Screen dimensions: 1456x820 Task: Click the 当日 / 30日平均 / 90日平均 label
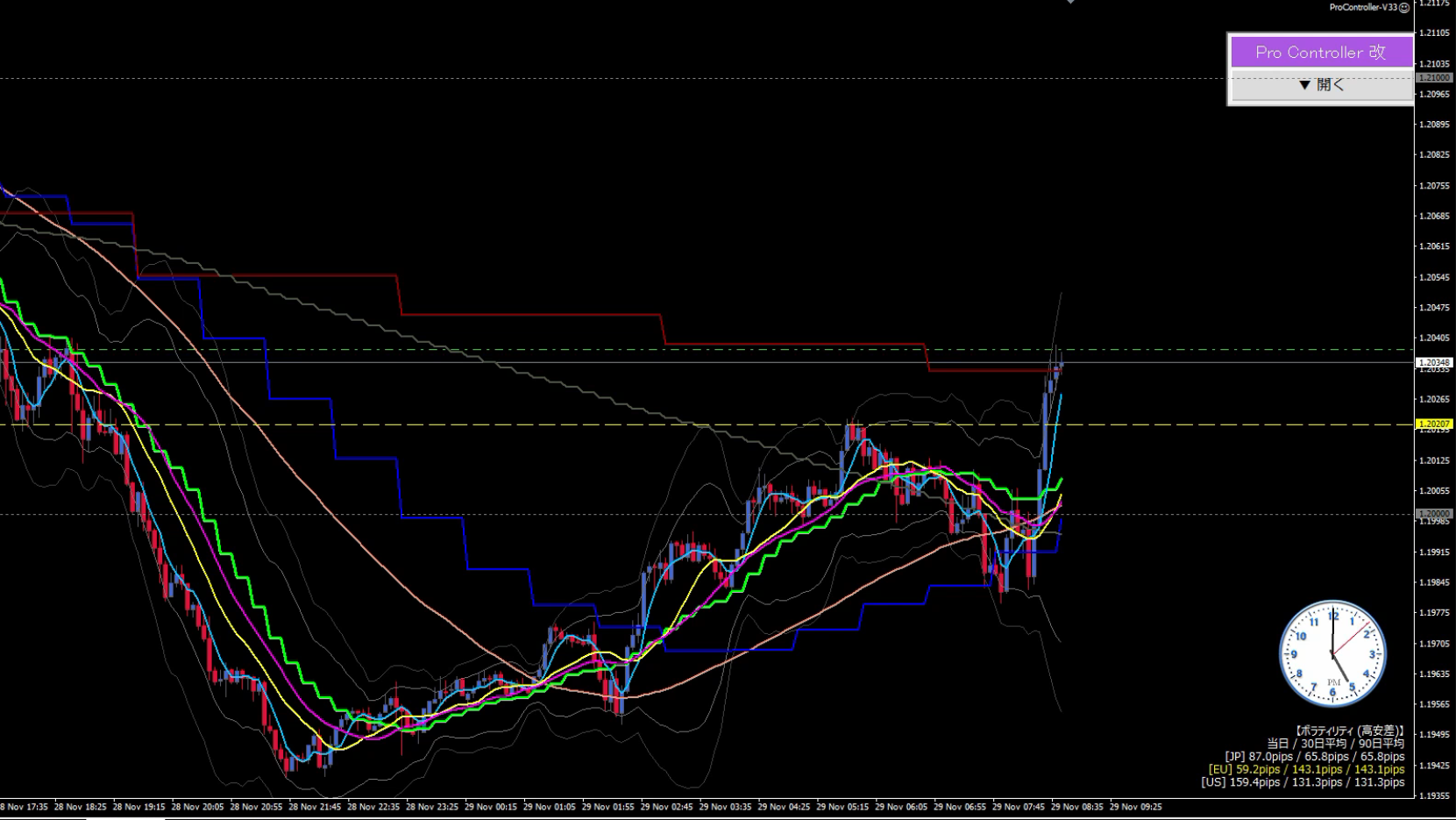[x=1335, y=744]
